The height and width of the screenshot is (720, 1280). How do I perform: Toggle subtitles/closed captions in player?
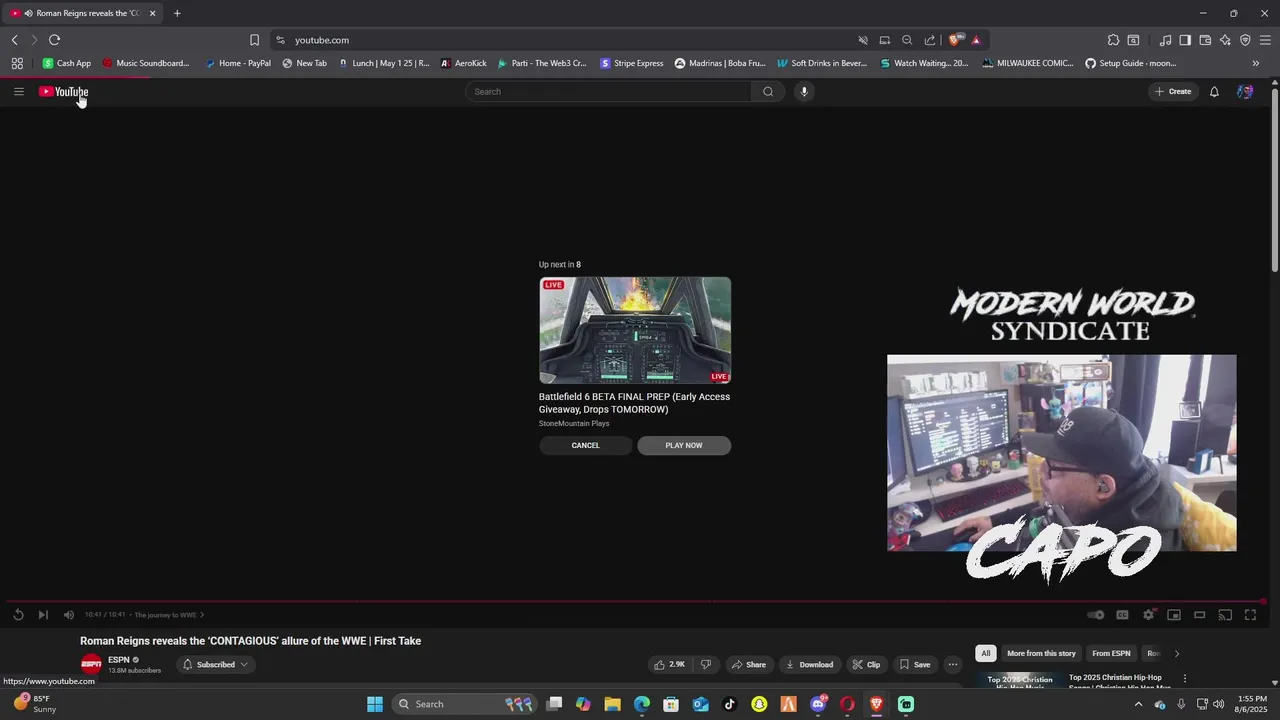[x=1122, y=615]
